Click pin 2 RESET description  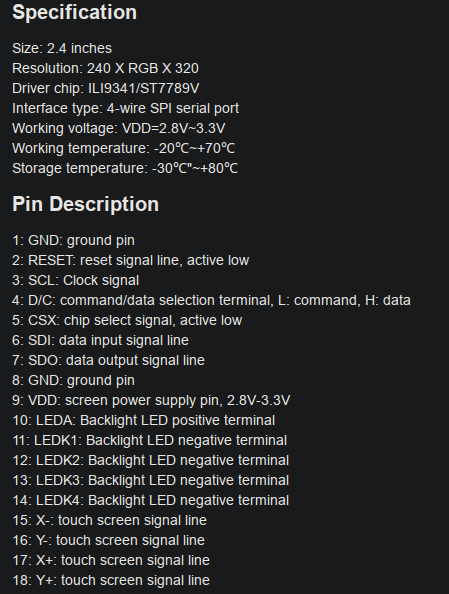click(131, 261)
